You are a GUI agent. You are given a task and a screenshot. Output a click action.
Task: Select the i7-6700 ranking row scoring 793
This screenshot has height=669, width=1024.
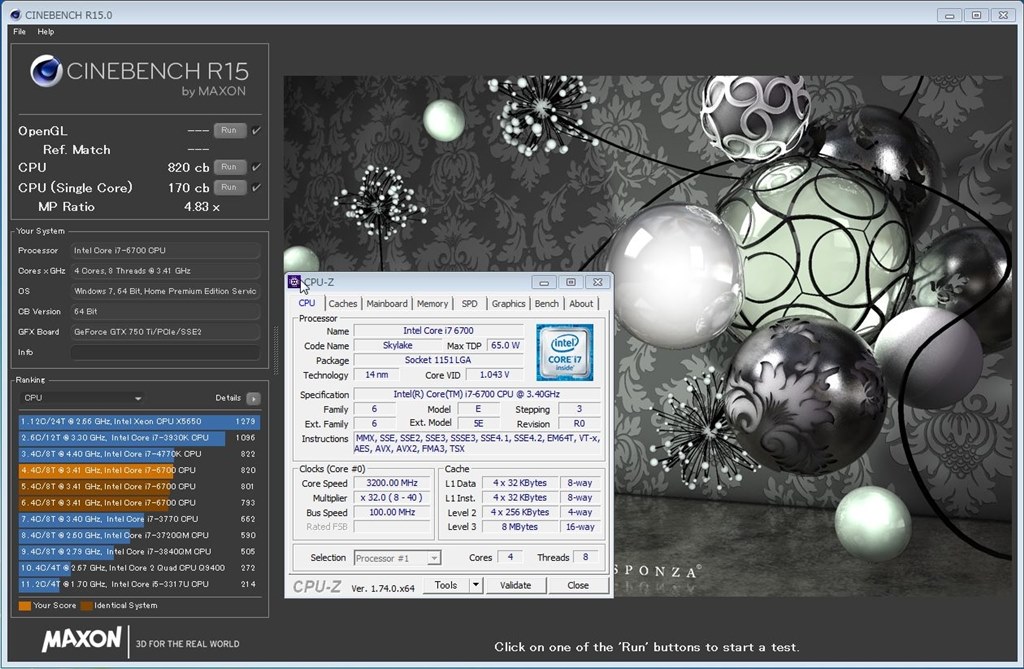click(139, 503)
